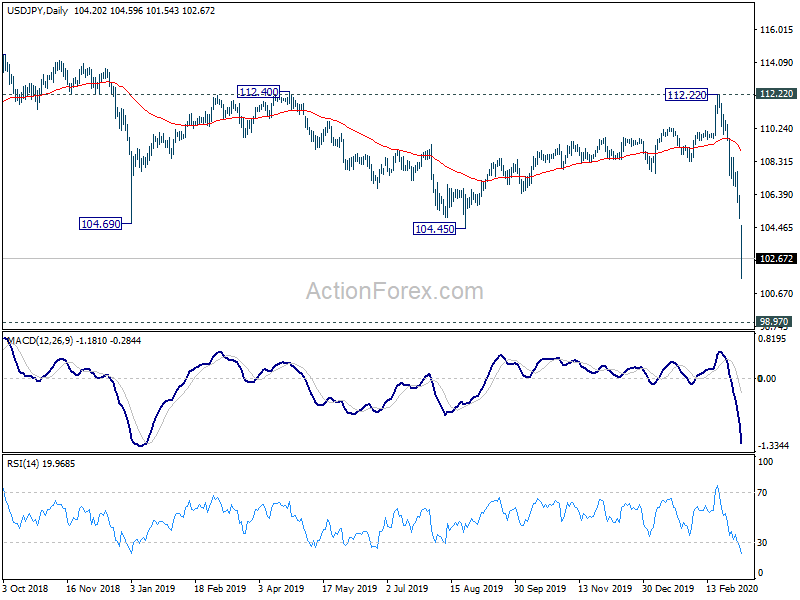
Task: Click the MACD 0.00 zero-line label
Action: coord(767,378)
